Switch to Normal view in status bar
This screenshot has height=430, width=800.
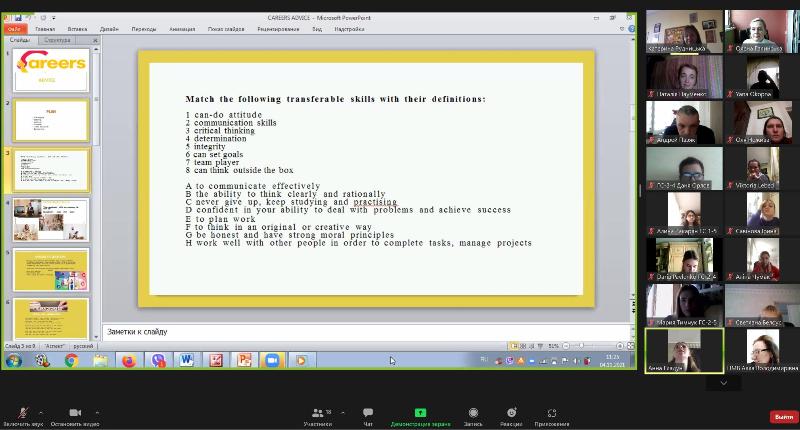[514, 346]
